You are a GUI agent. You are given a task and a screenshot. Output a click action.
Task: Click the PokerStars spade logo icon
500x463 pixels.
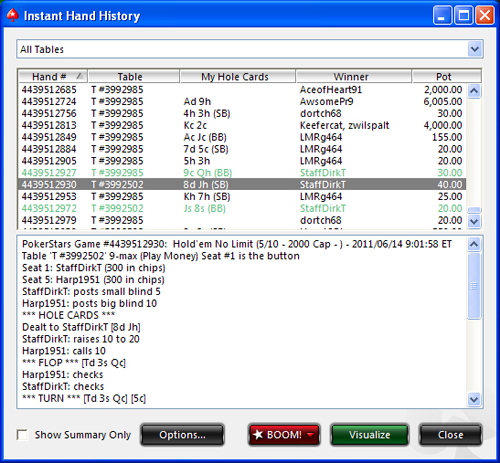click(13, 15)
